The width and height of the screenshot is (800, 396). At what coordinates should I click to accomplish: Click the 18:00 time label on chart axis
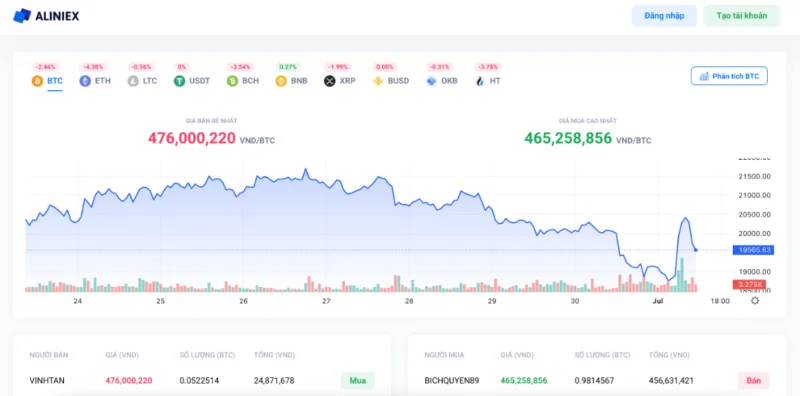pyautogui.click(x=720, y=301)
